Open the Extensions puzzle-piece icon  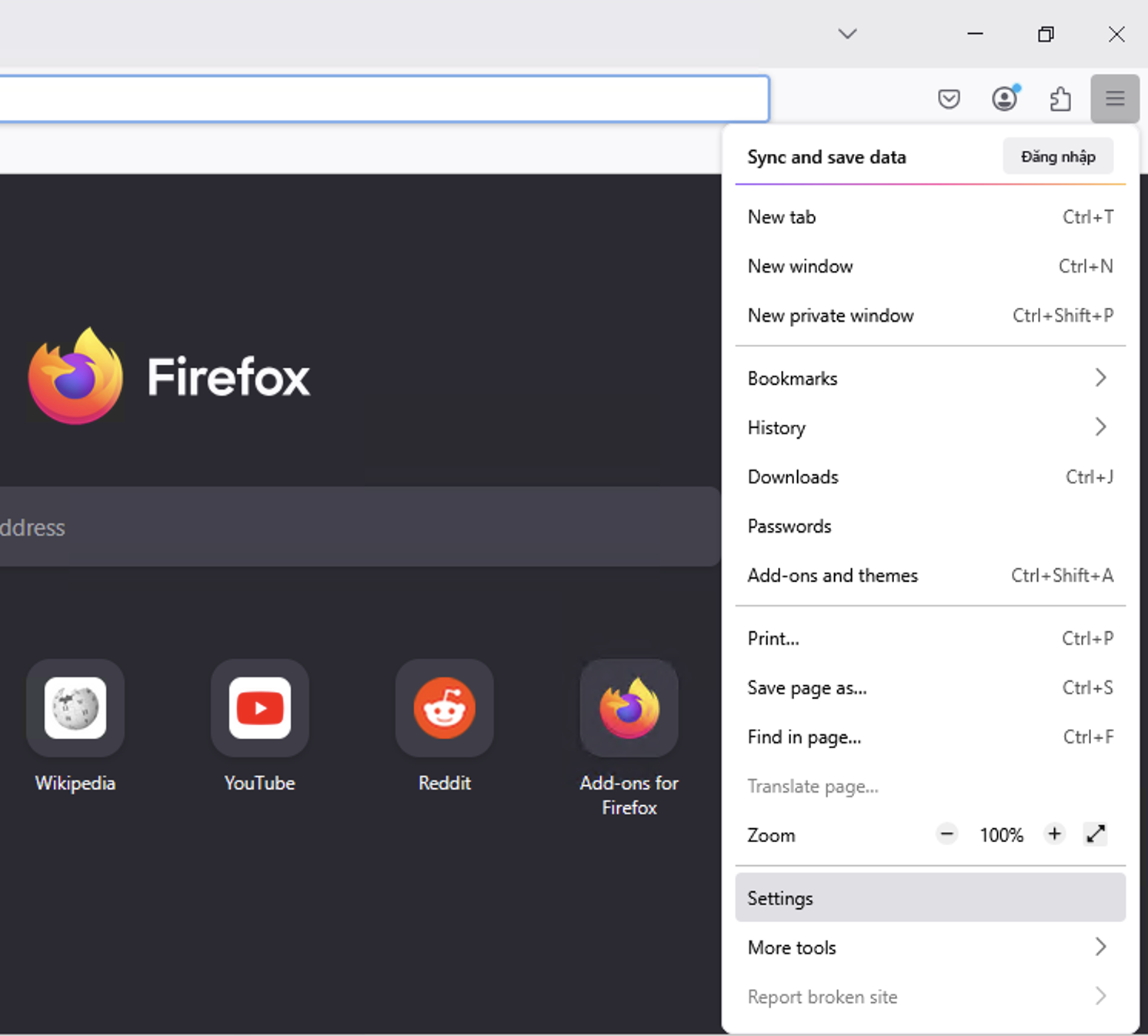pyautogui.click(x=1060, y=99)
